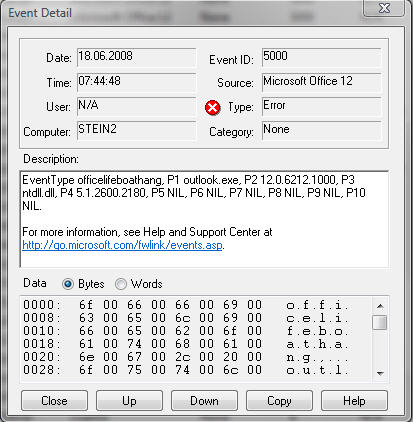
Task: Click the 'Event Detail' title text
Action: click(x=40, y=13)
